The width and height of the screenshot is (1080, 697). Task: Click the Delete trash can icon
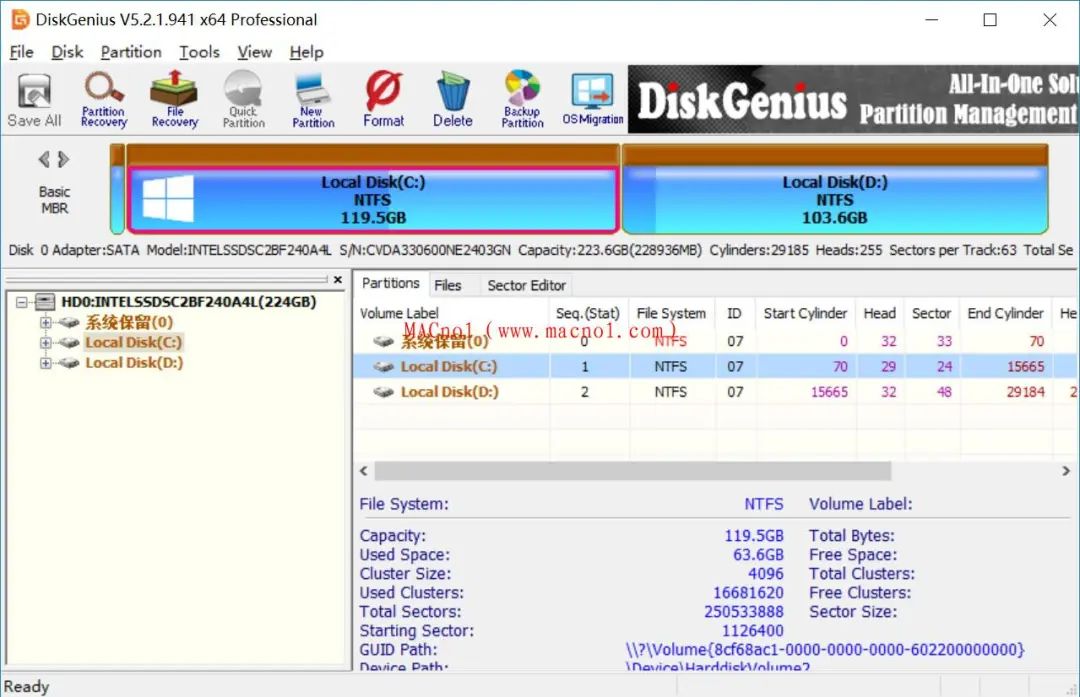[x=453, y=101]
